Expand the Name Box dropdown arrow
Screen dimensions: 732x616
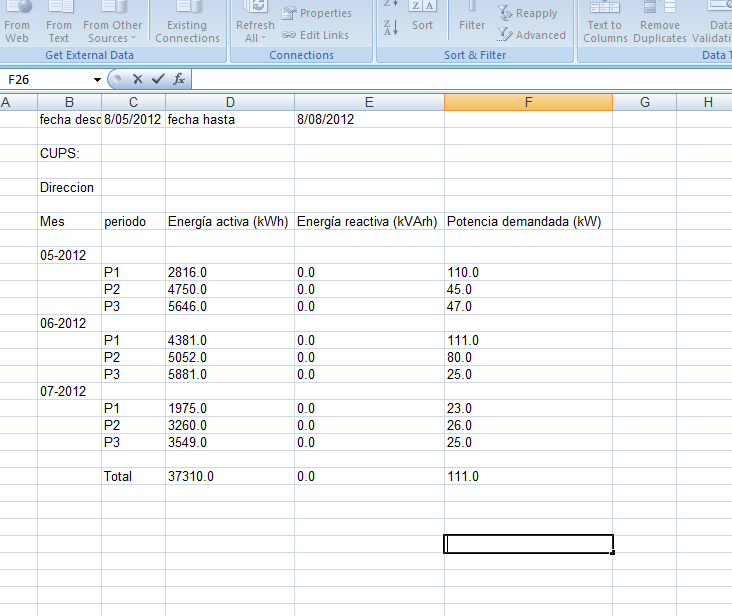[x=97, y=79]
